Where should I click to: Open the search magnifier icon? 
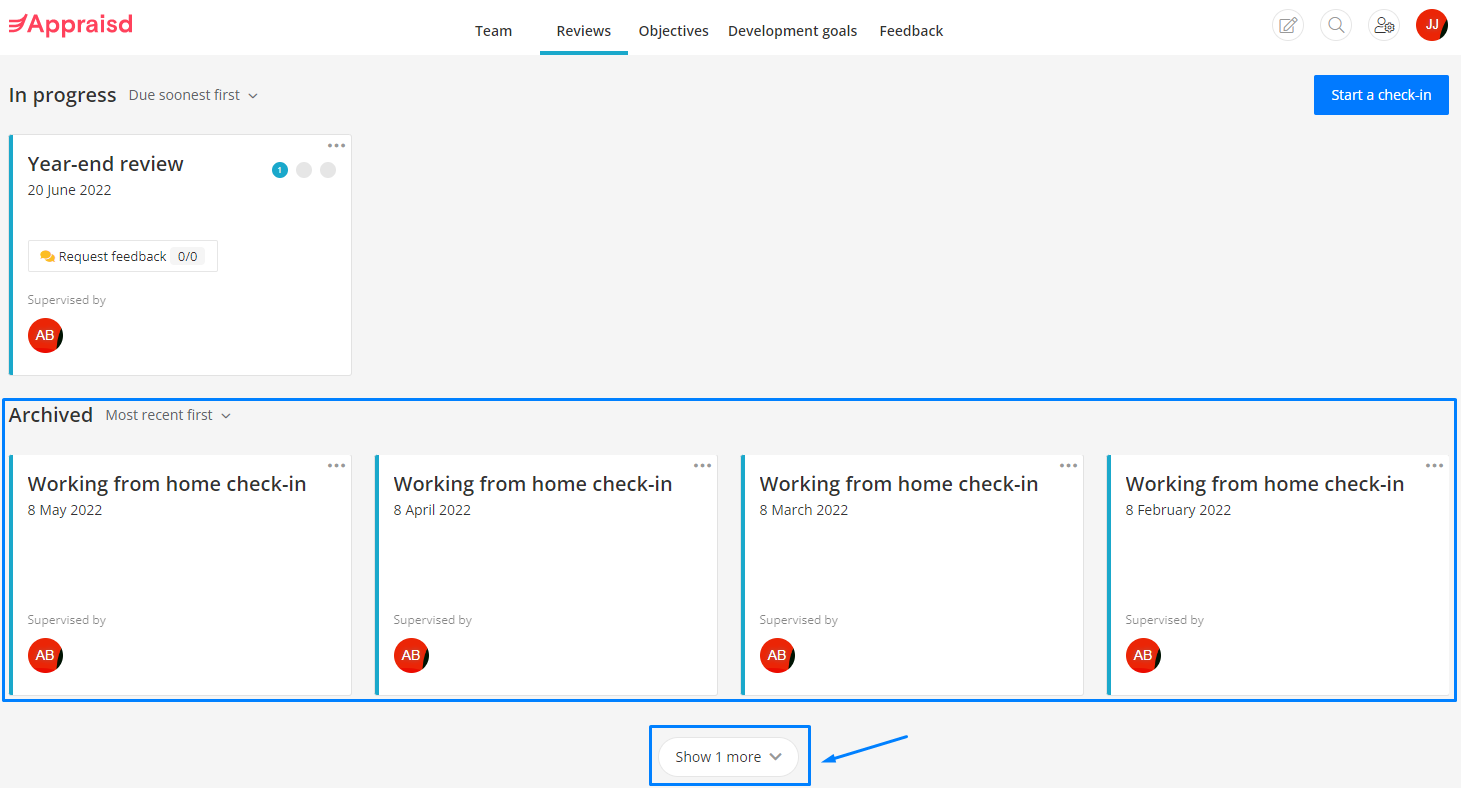point(1336,25)
